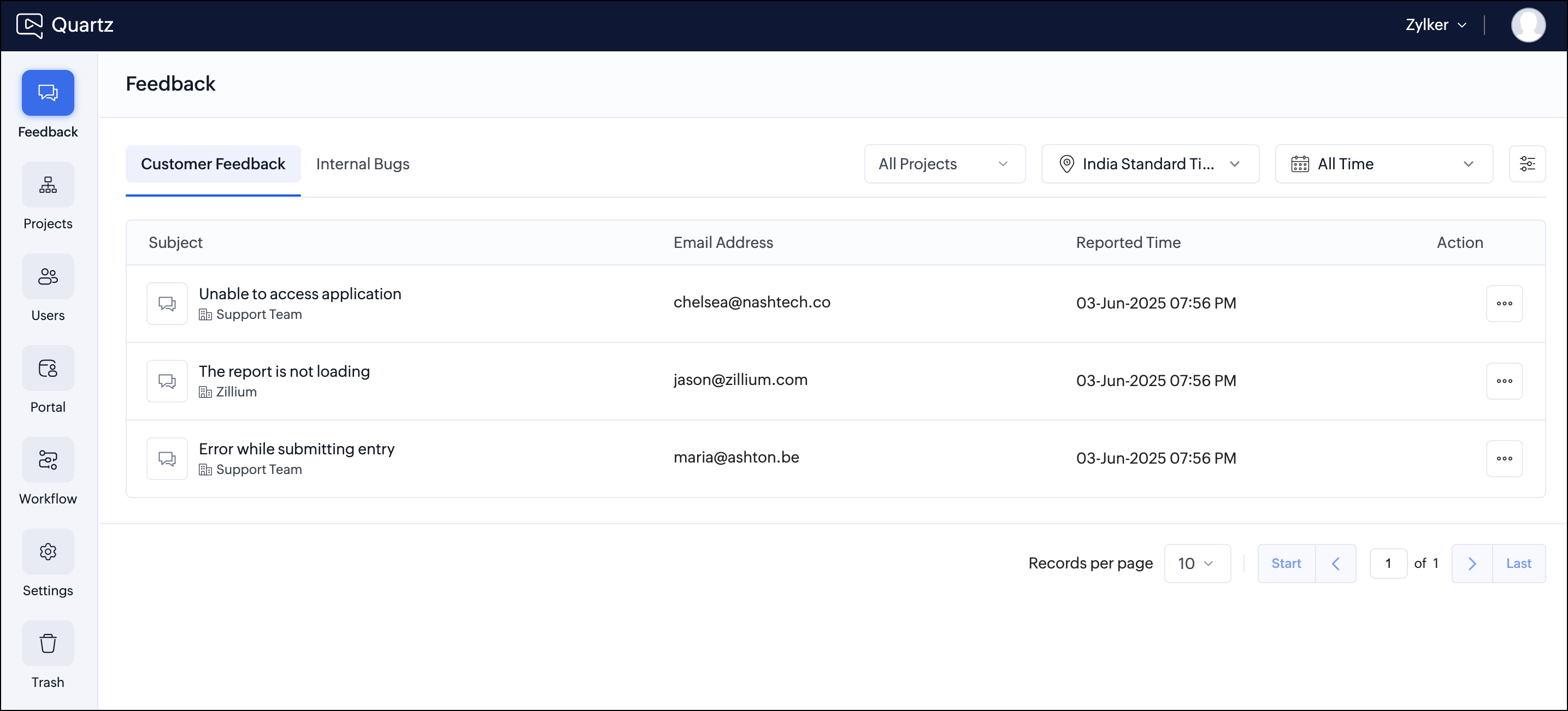1568x711 pixels.
Task: Click the page number input field
Action: 1387,563
